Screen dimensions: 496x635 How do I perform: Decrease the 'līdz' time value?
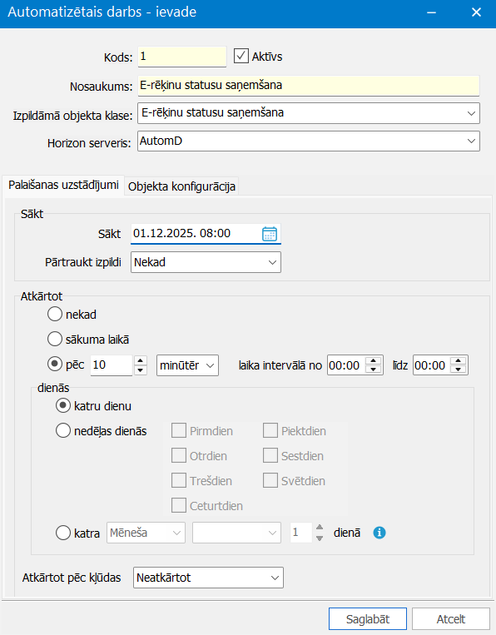(x=458, y=370)
